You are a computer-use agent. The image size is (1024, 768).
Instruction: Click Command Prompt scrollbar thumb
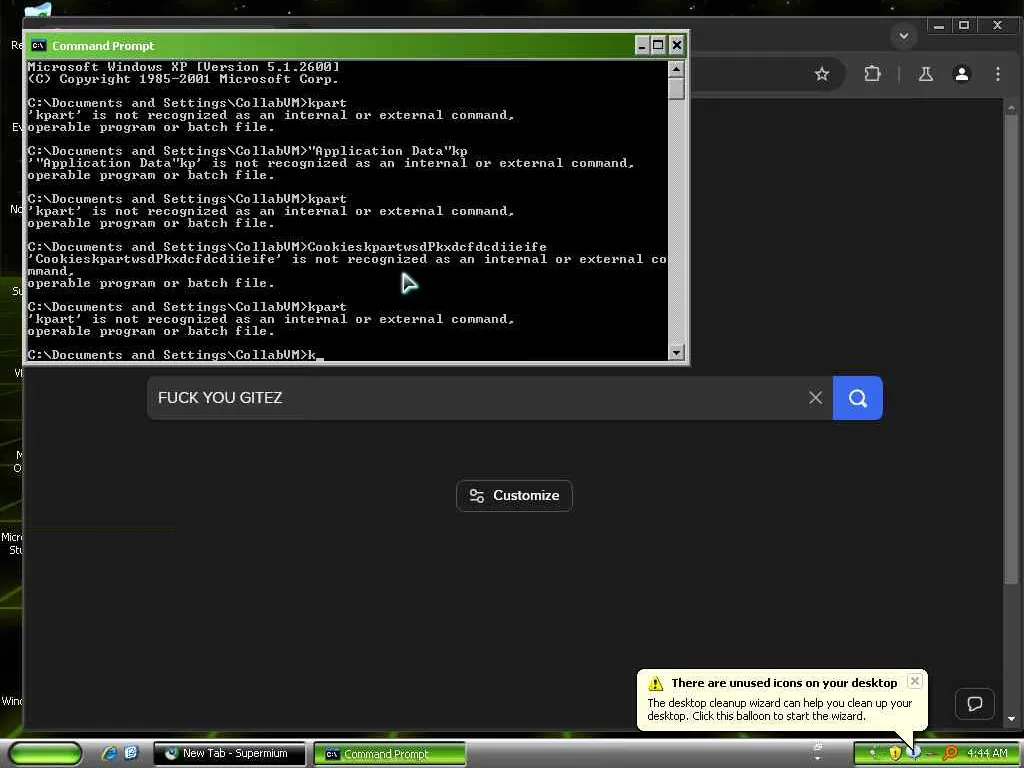(x=676, y=88)
